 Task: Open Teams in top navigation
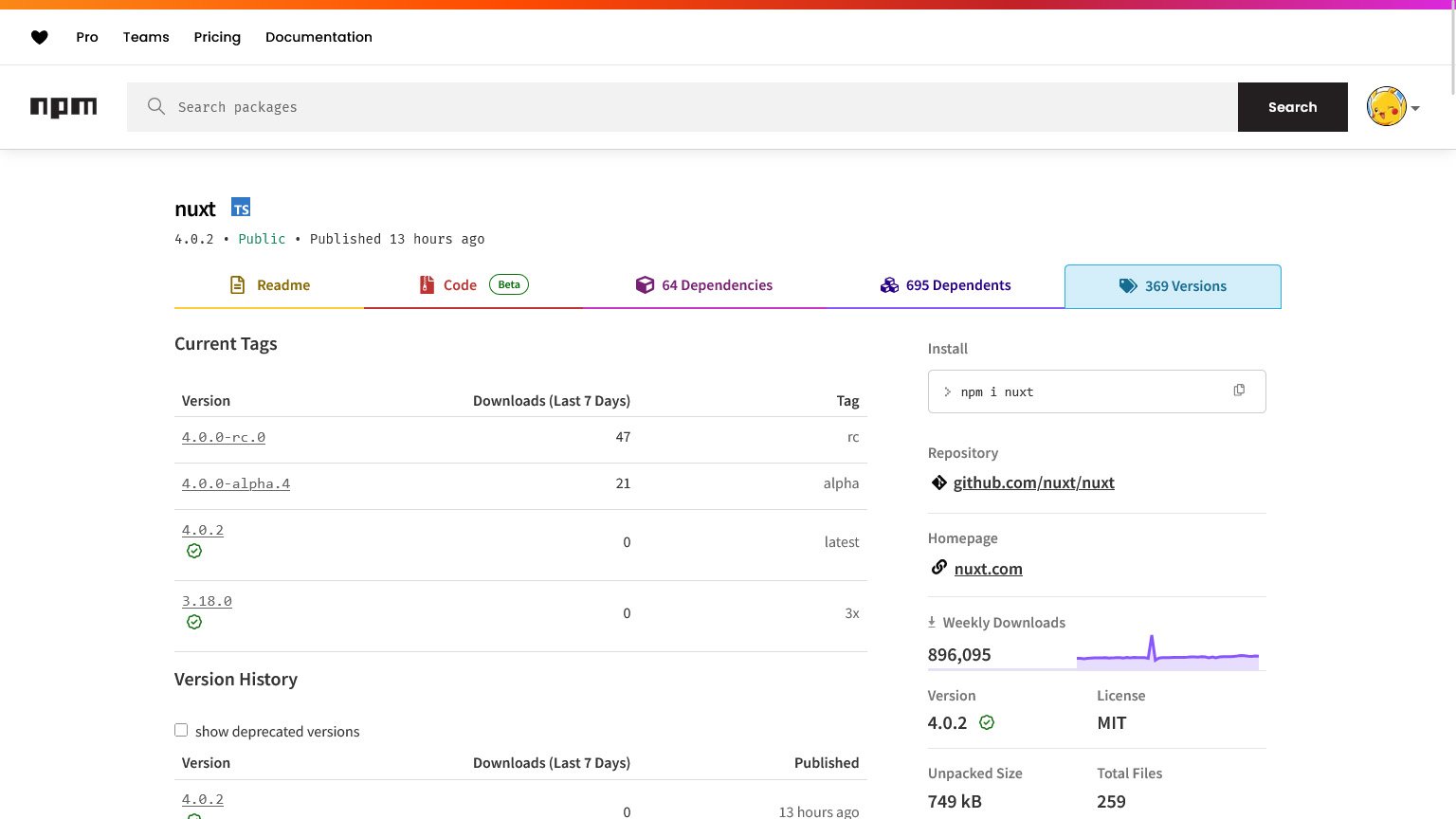point(146,37)
